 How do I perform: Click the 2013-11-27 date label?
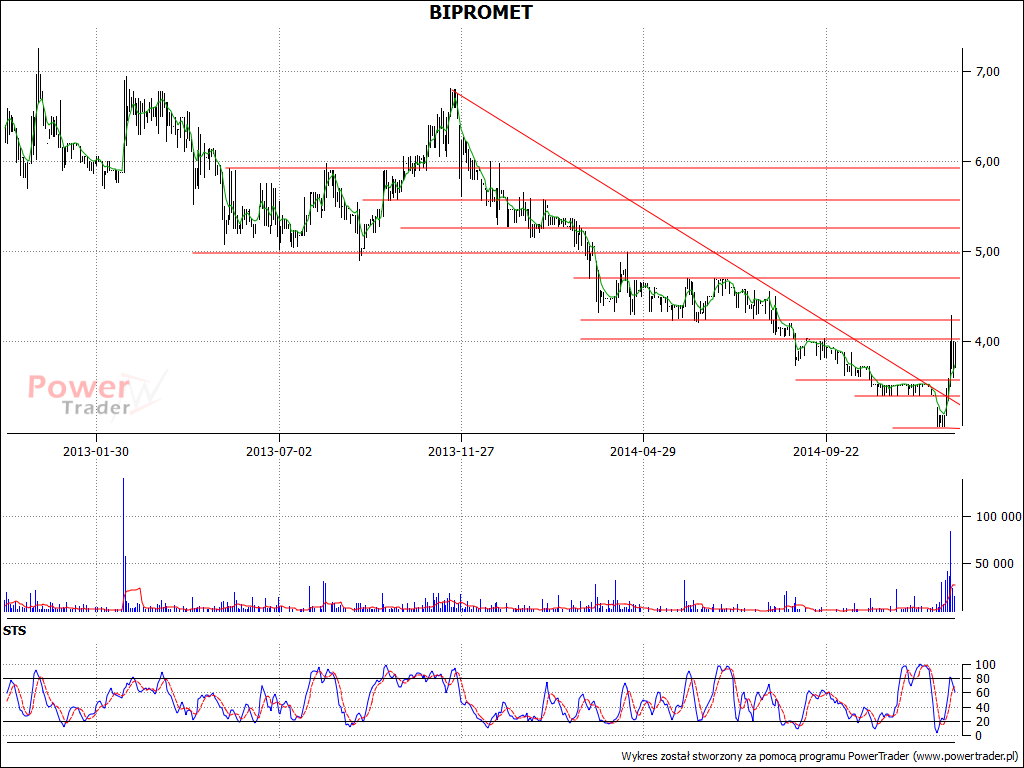click(461, 451)
